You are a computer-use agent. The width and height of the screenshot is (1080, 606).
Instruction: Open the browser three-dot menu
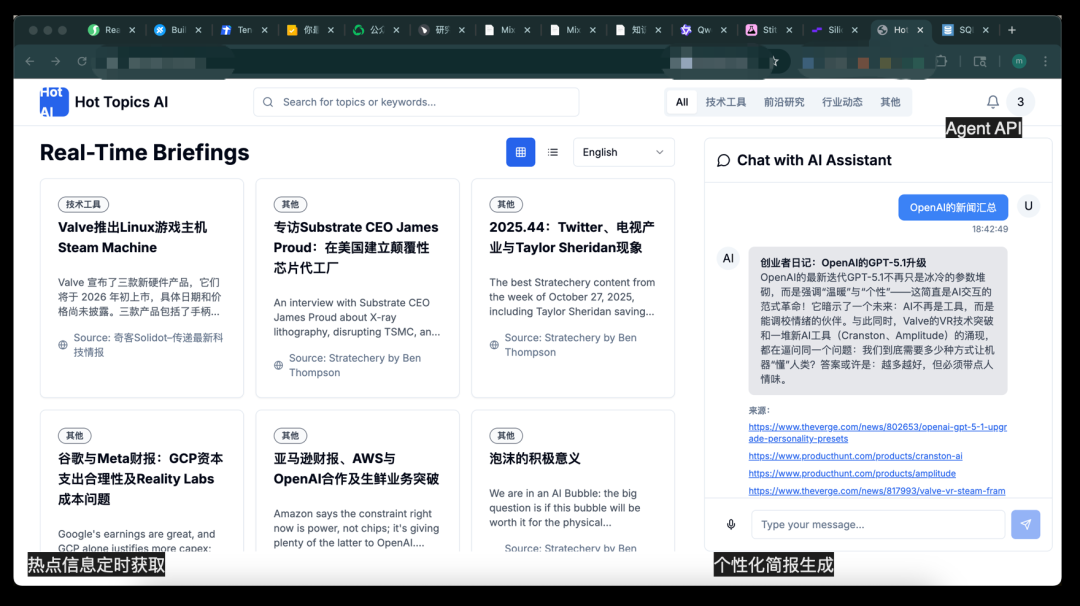point(1046,61)
